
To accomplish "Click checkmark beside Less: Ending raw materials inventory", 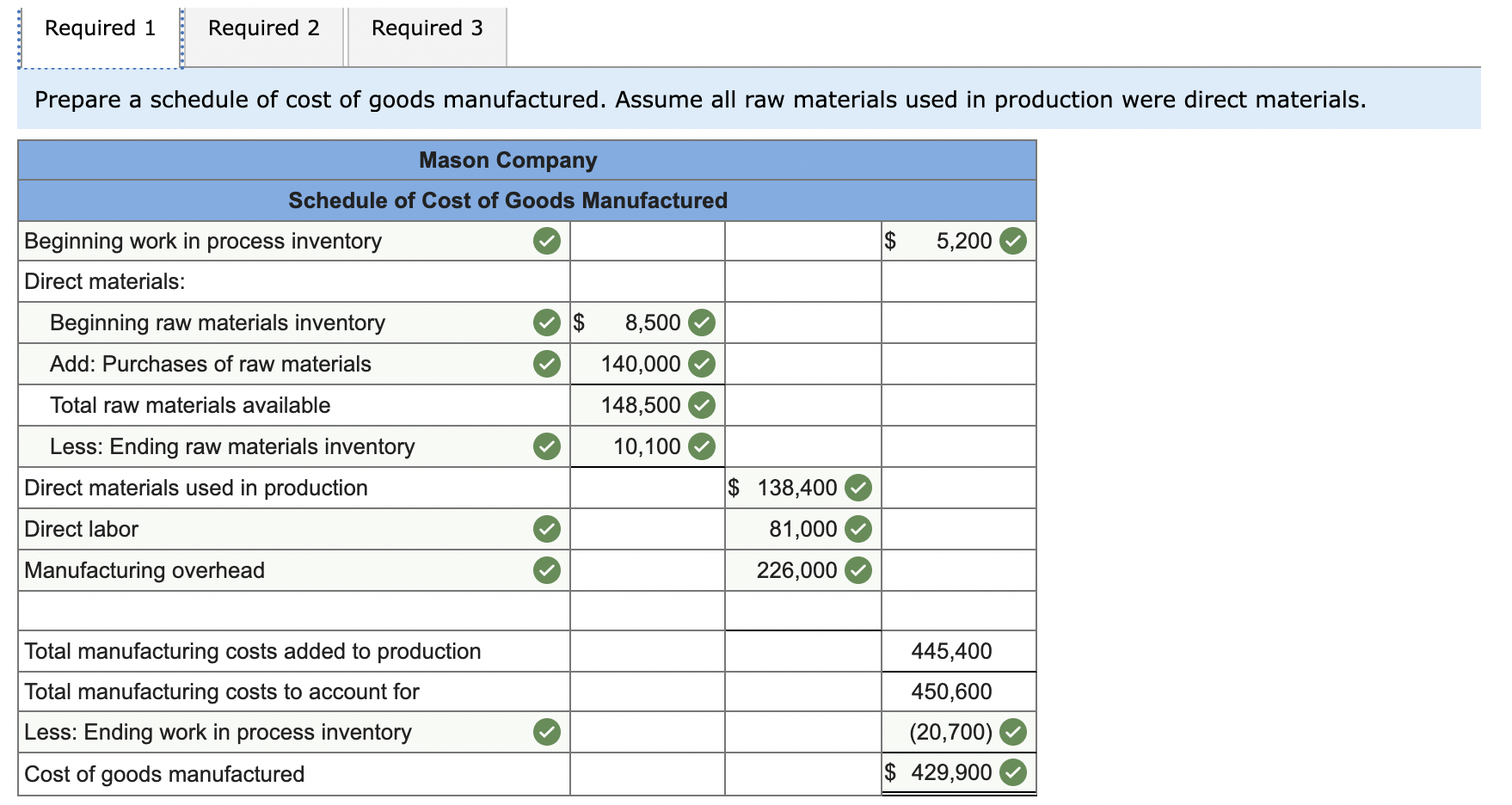I will [x=546, y=446].
